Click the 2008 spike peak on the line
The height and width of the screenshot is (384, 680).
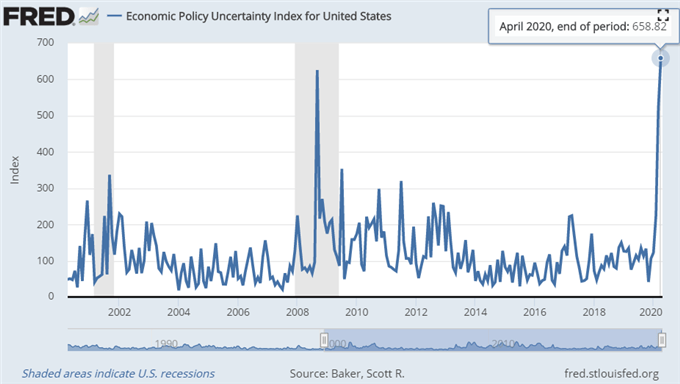click(317, 71)
